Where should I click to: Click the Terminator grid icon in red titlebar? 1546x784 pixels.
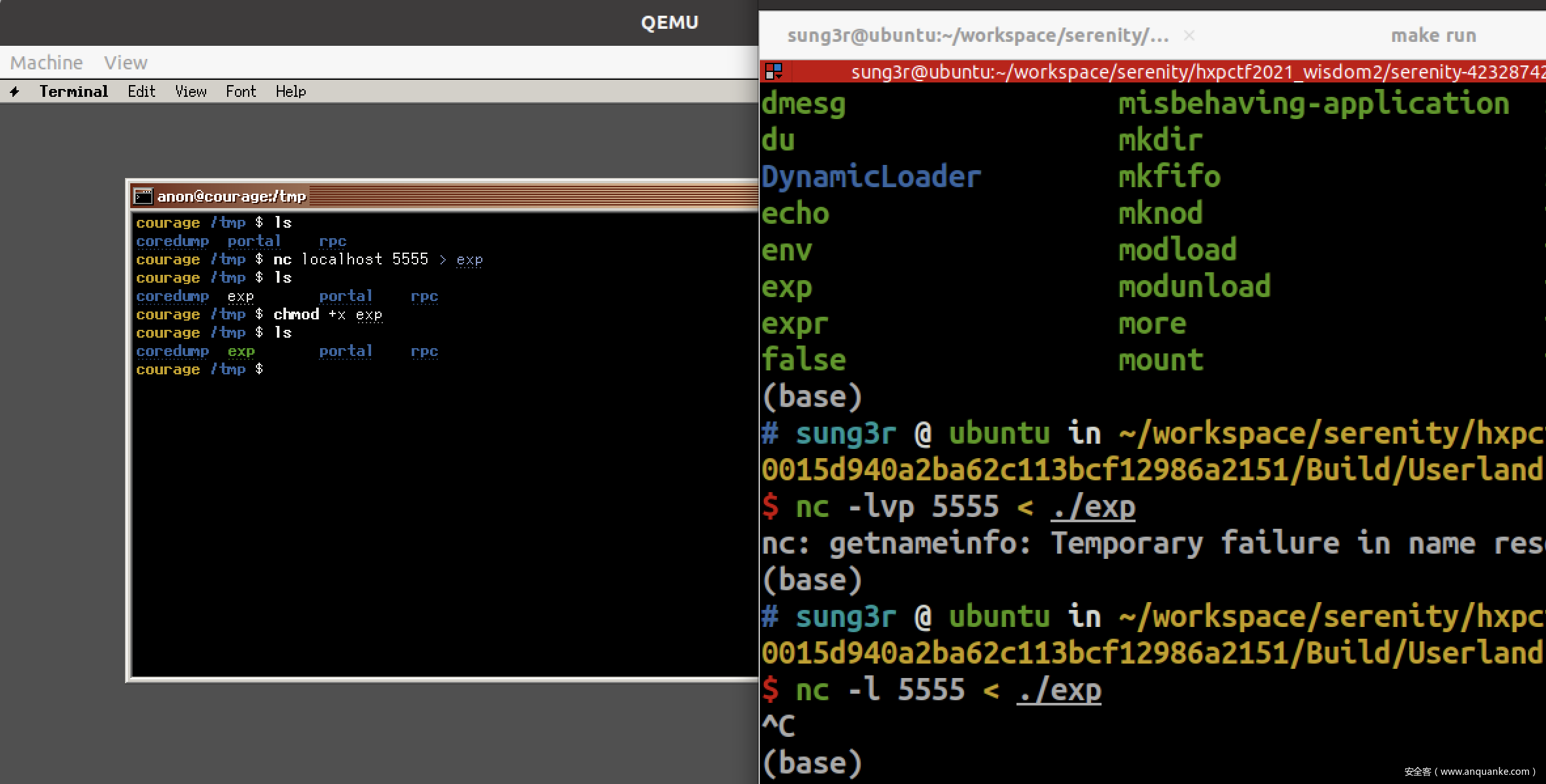pos(774,71)
